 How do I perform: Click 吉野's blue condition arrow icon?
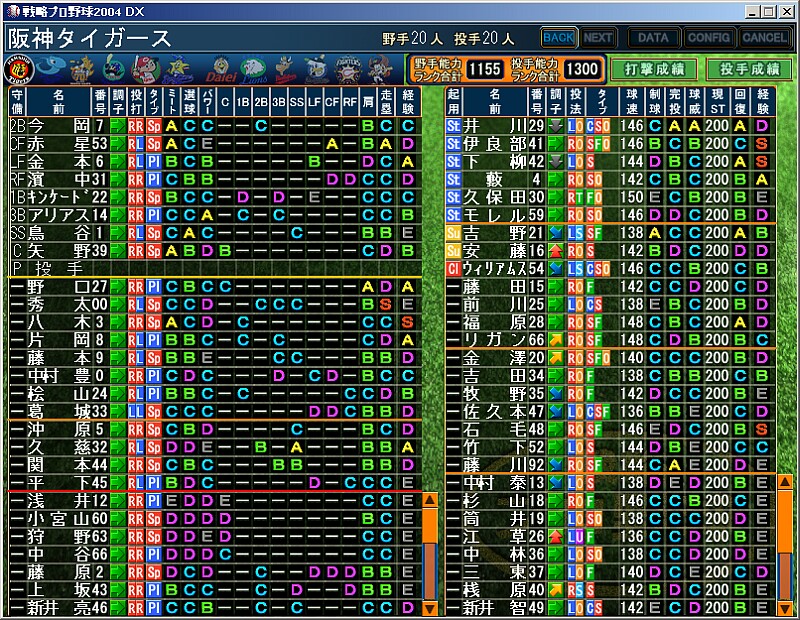[x=556, y=233]
